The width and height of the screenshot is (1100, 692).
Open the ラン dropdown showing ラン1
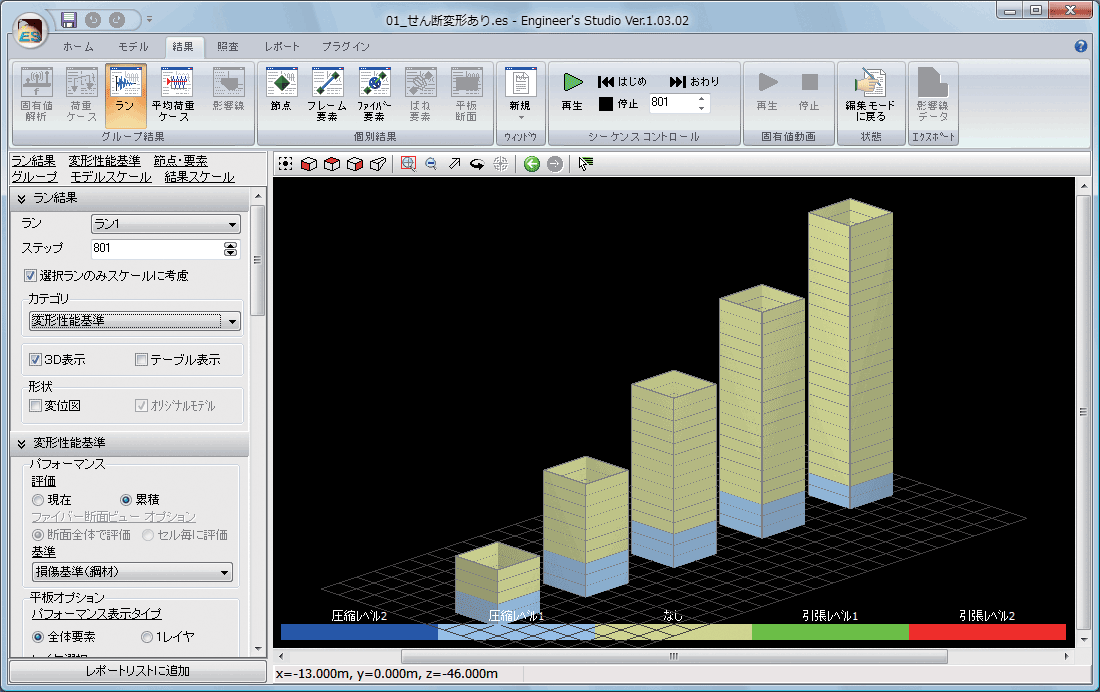165,224
